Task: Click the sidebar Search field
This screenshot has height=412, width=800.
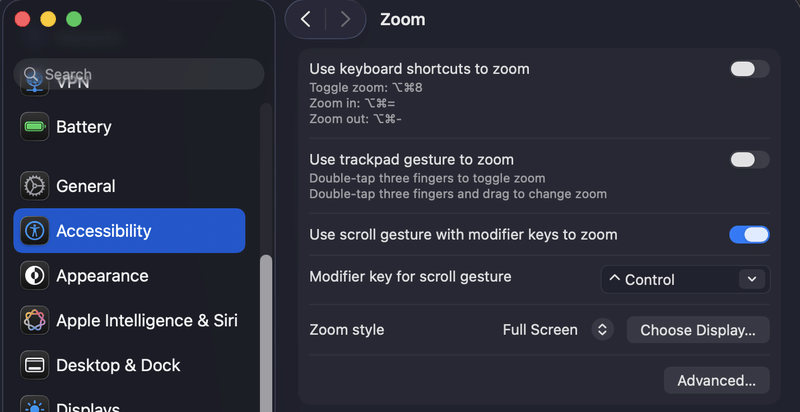Action: click(140, 74)
